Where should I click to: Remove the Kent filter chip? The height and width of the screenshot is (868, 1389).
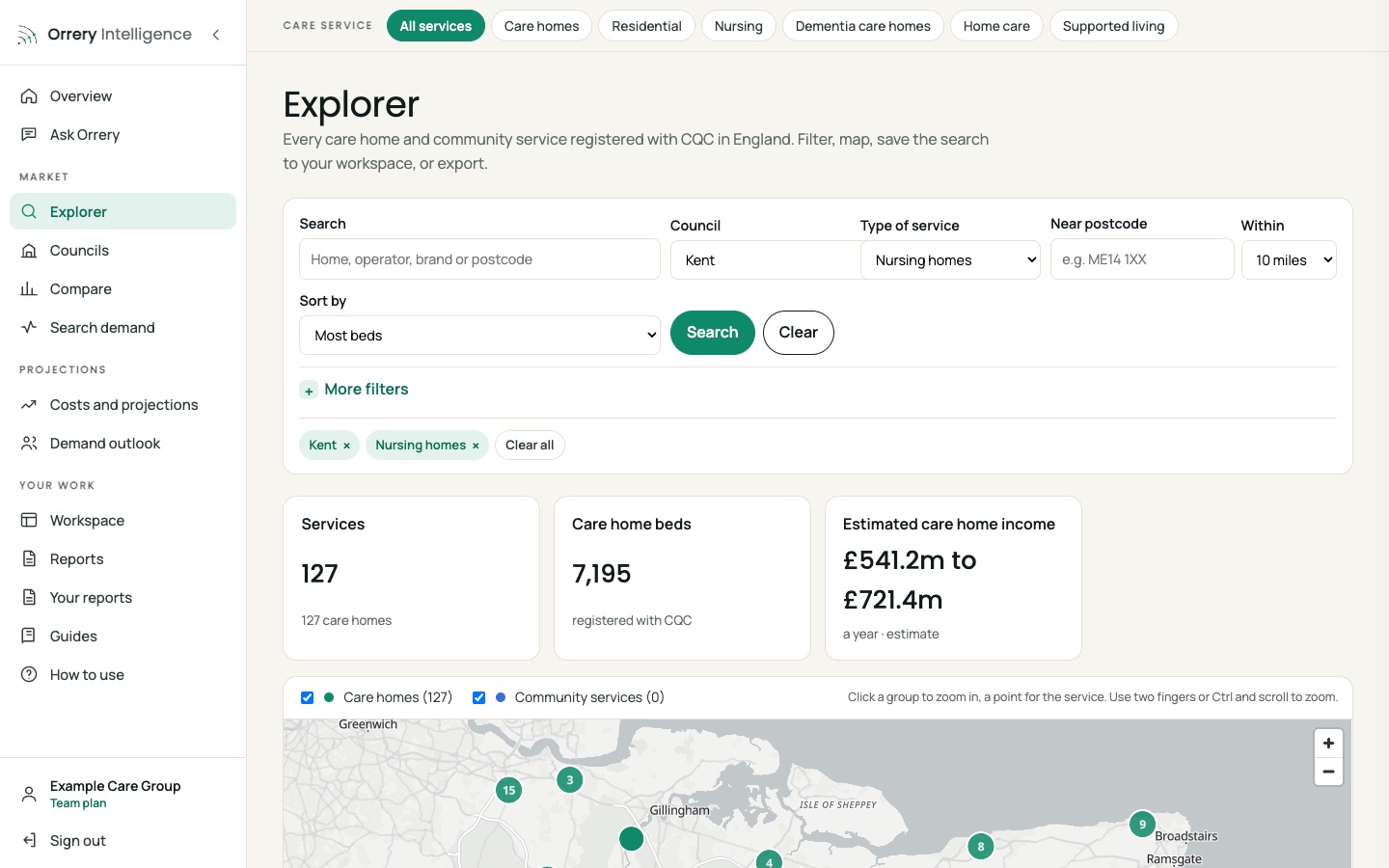pos(346,446)
